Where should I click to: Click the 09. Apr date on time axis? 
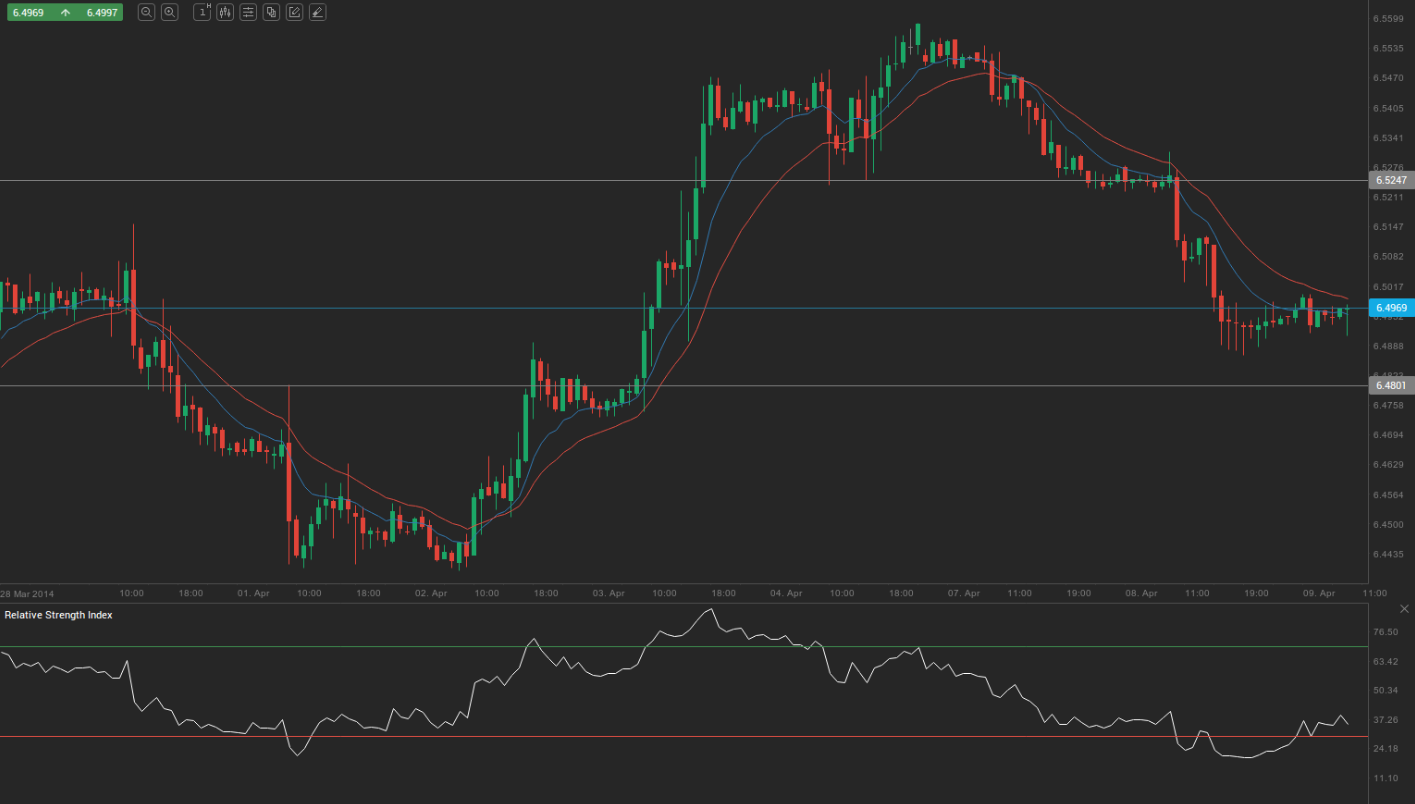[x=1320, y=593]
